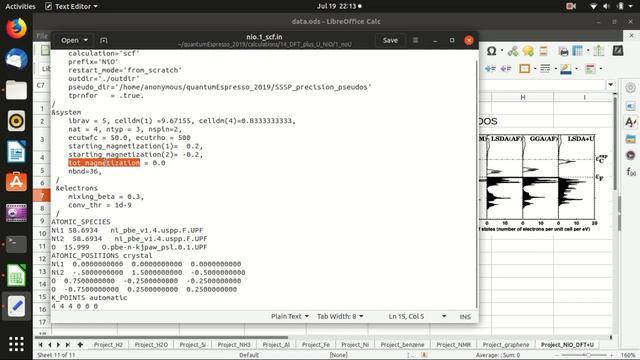Click split window icon in Calc toolbar

(599, 51)
